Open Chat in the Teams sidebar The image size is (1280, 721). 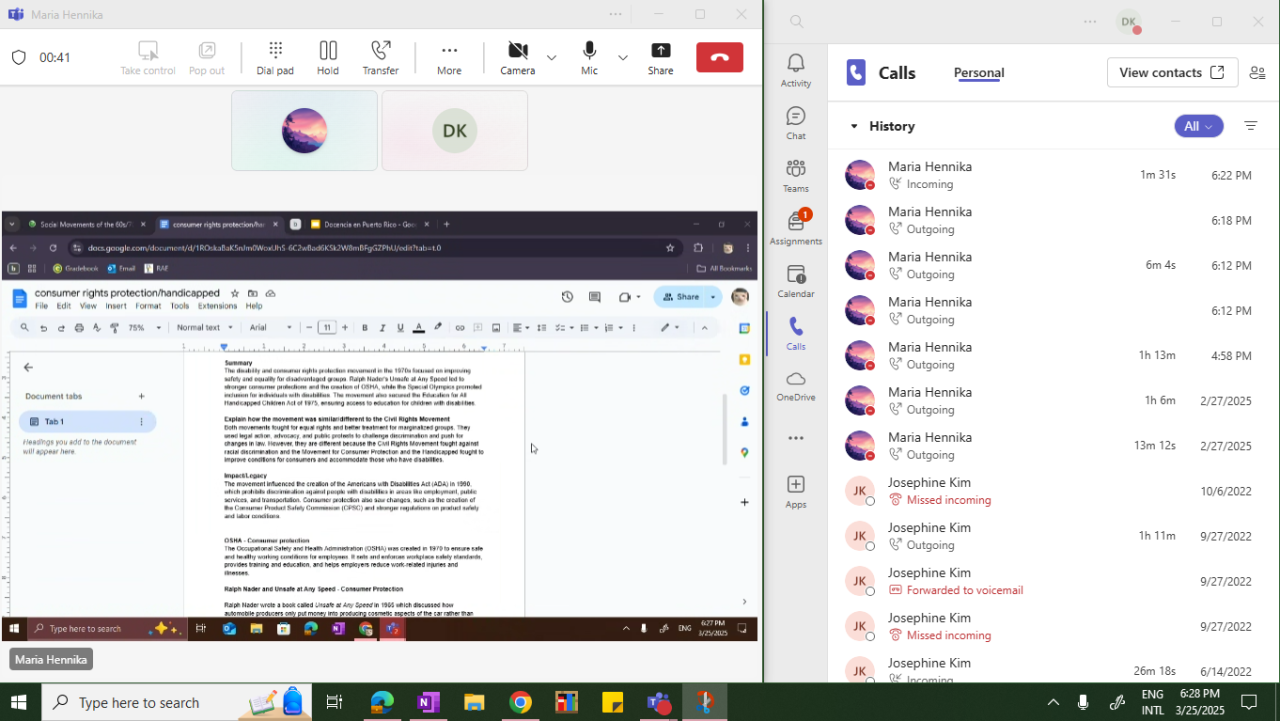796,122
